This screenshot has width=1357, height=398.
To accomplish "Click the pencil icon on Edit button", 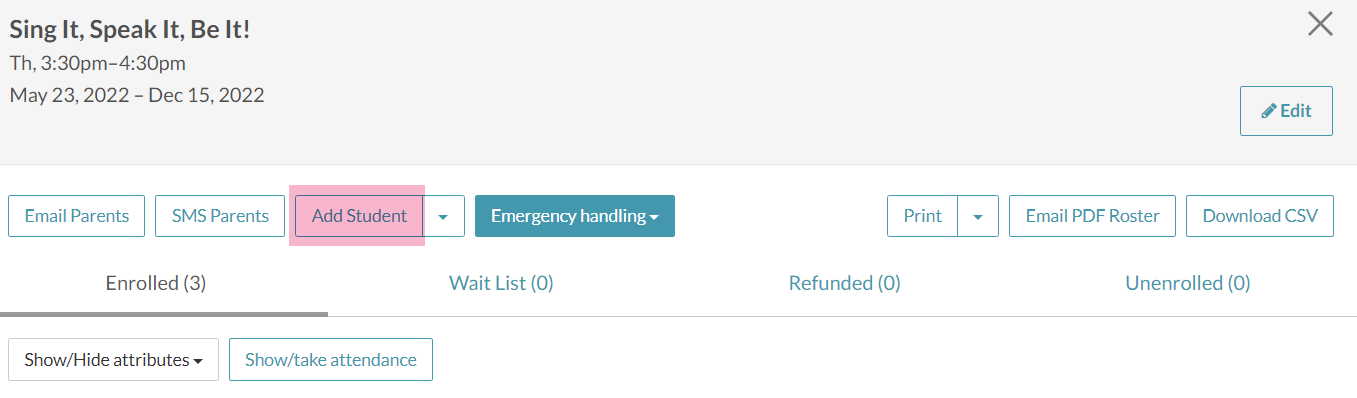I will point(1269,111).
